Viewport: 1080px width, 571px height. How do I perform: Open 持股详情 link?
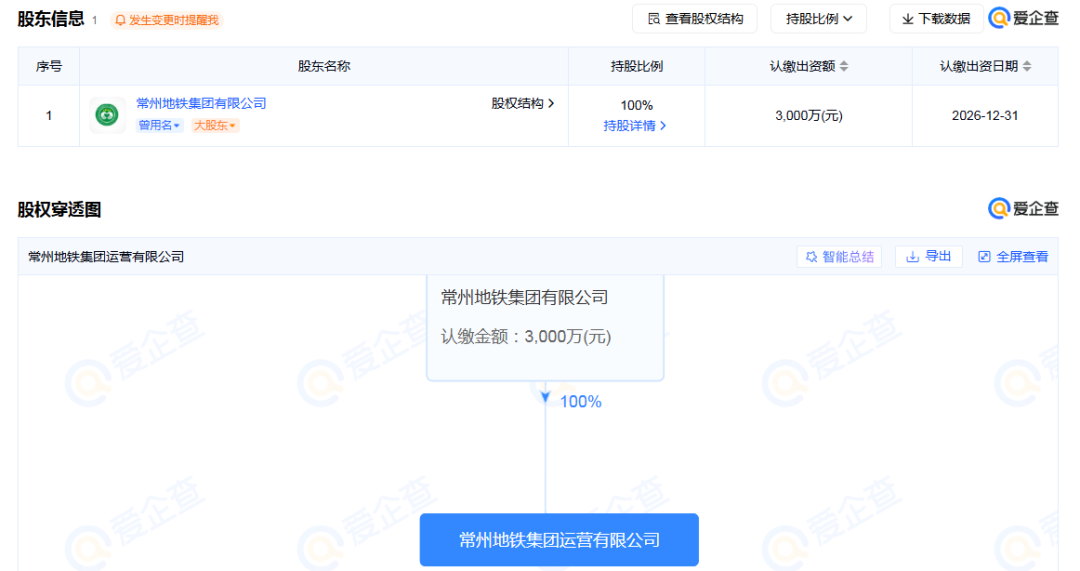click(634, 125)
